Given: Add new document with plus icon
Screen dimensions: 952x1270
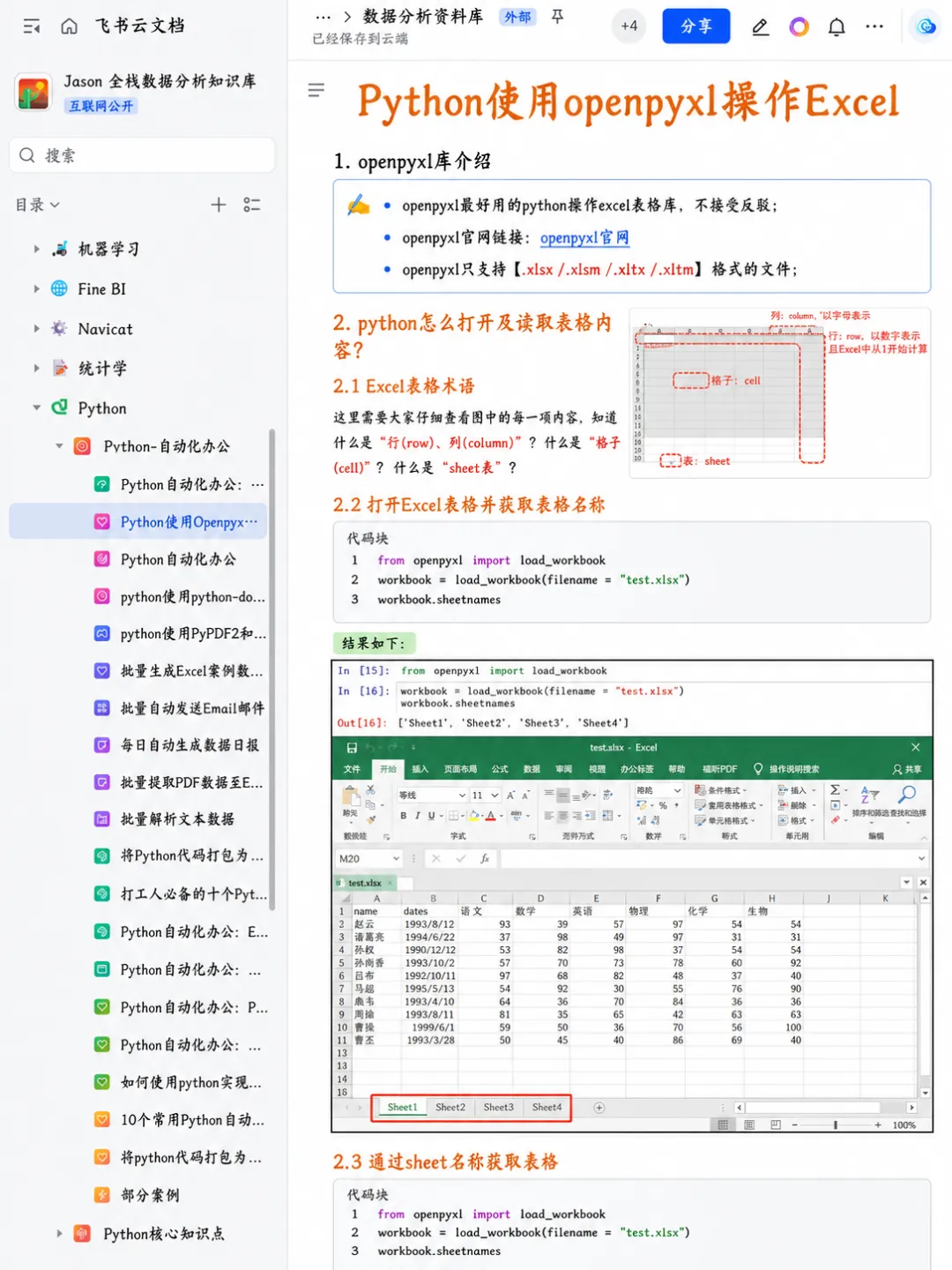Looking at the screenshot, I should click(219, 205).
